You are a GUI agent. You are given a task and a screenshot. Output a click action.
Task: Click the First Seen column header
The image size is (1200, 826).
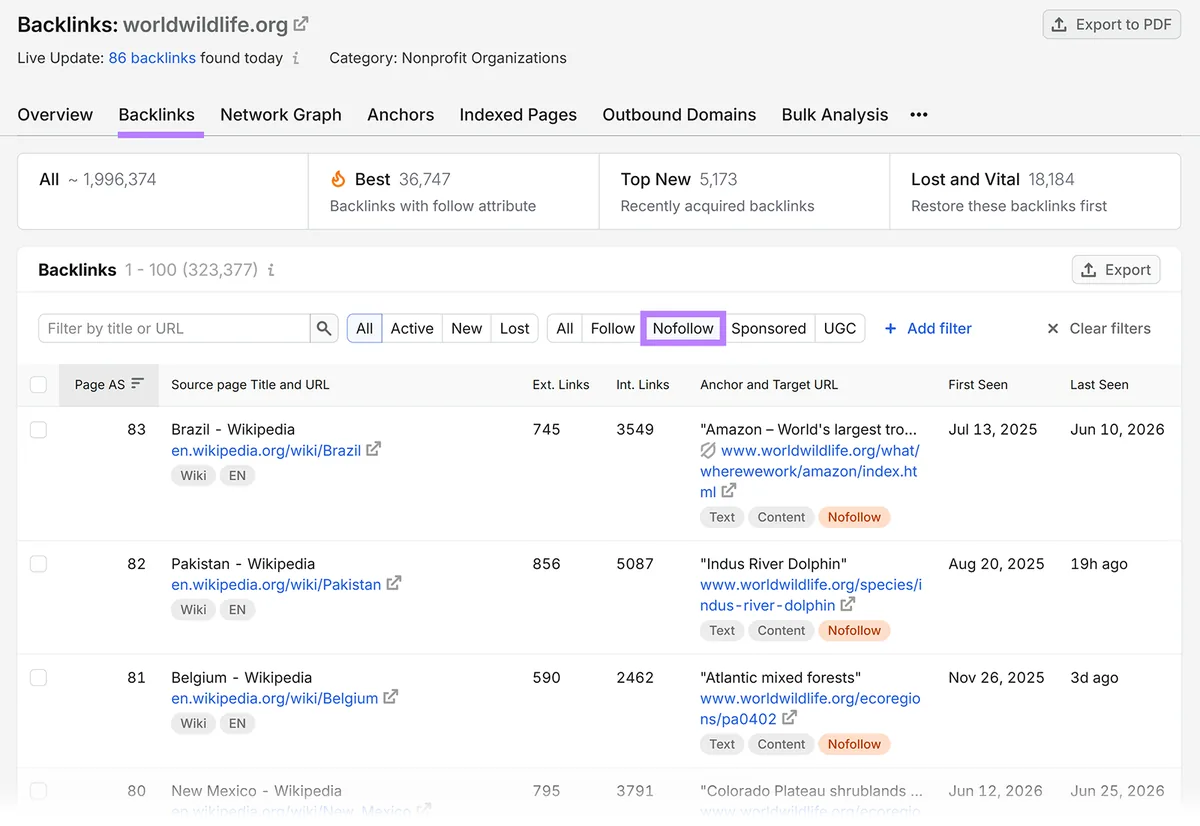tap(978, 384)
